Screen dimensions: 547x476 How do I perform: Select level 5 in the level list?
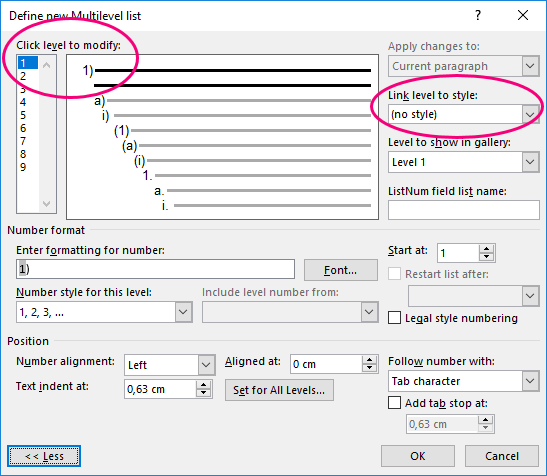coord(23,115)
